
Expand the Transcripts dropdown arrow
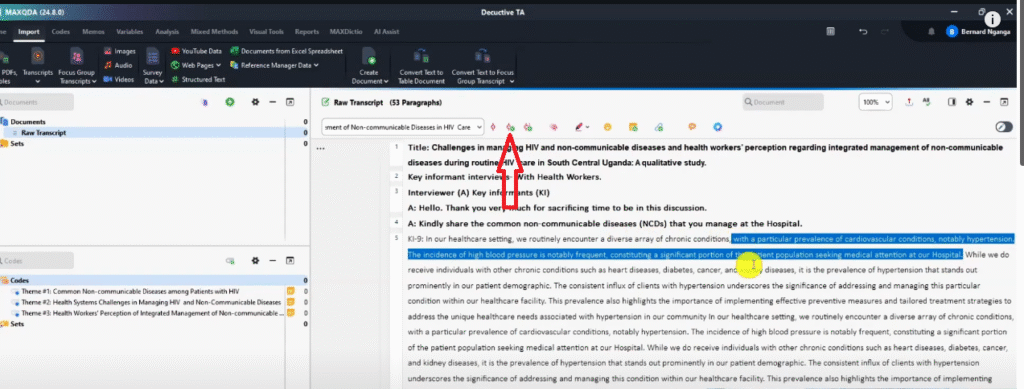[x=37, y=82]
